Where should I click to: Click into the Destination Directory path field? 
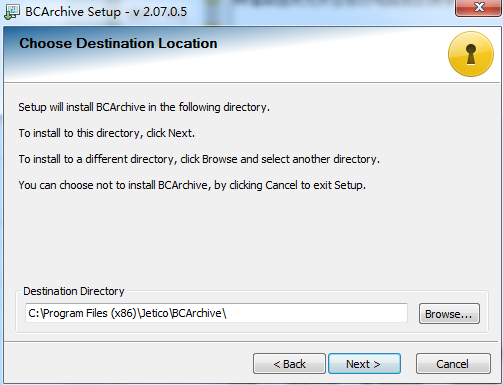(x=216, y=313)
